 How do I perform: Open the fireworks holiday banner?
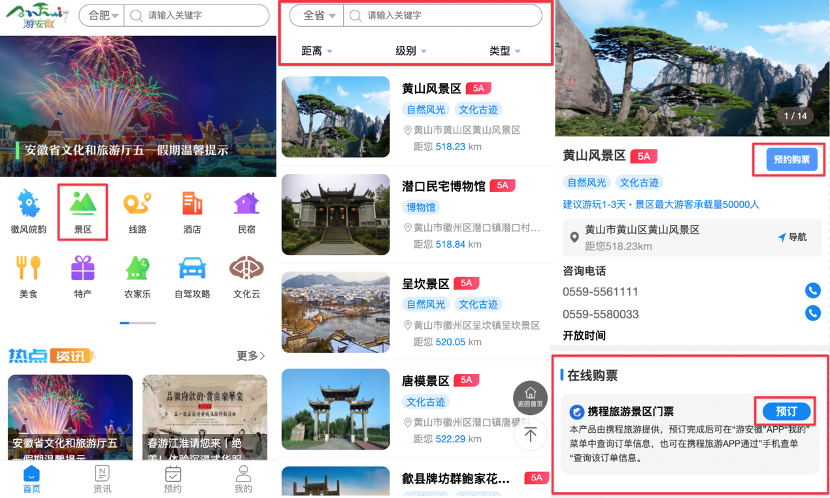click(x=138, y=106)
